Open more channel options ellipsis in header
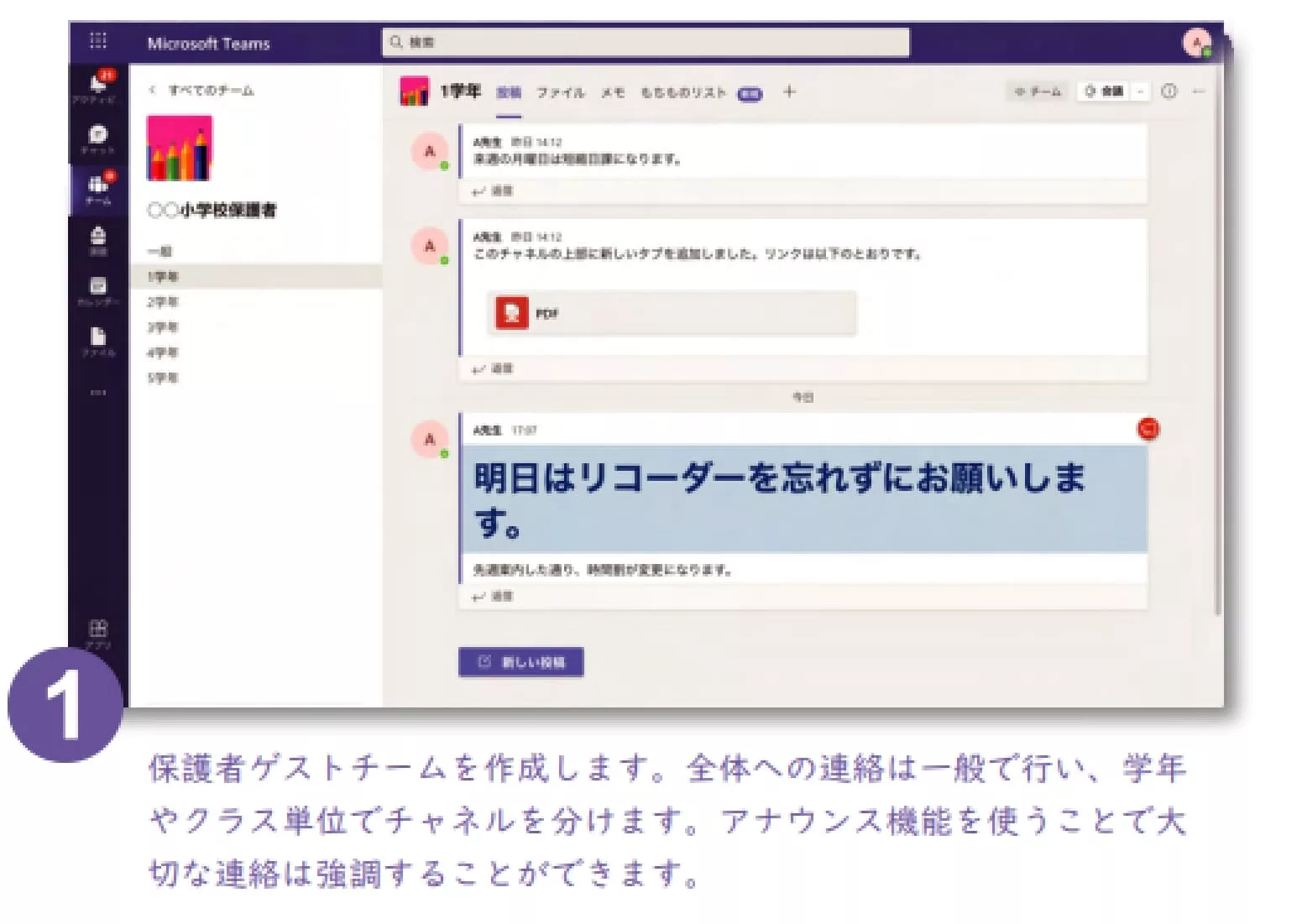Screen dimensions: 1302x924 1199,91
